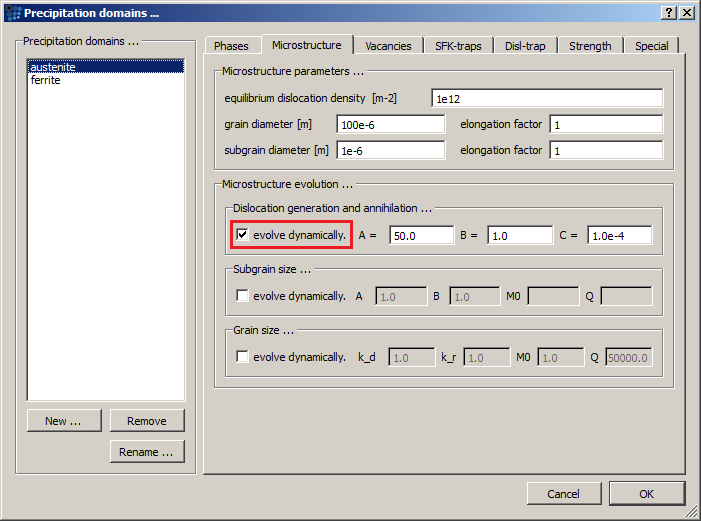Select ferrite in the domains list
The height and width of the screenshot is (521, 701).
[106, 80]
